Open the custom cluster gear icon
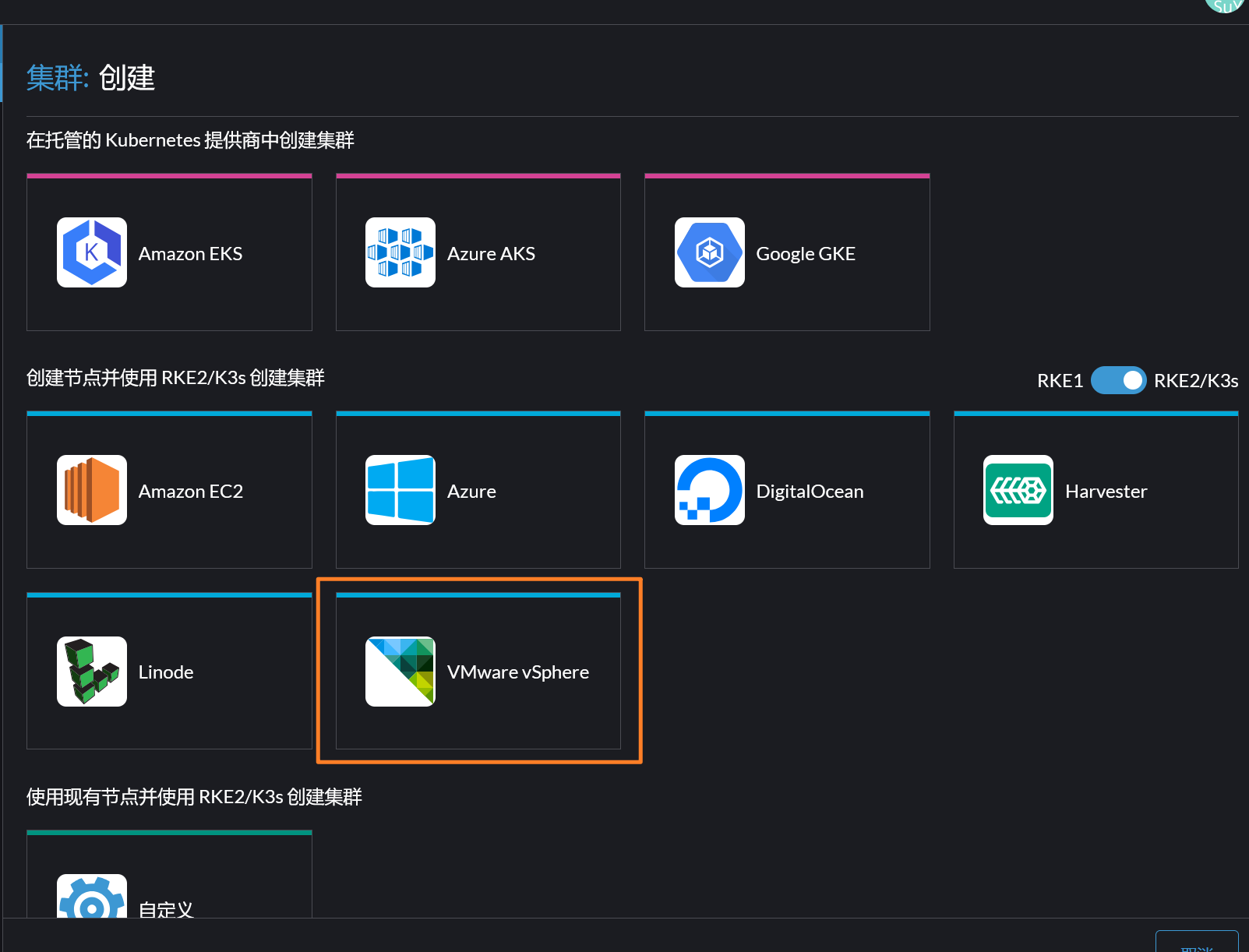This screenshot has height=952, width=1249. [x=92, y=900]
